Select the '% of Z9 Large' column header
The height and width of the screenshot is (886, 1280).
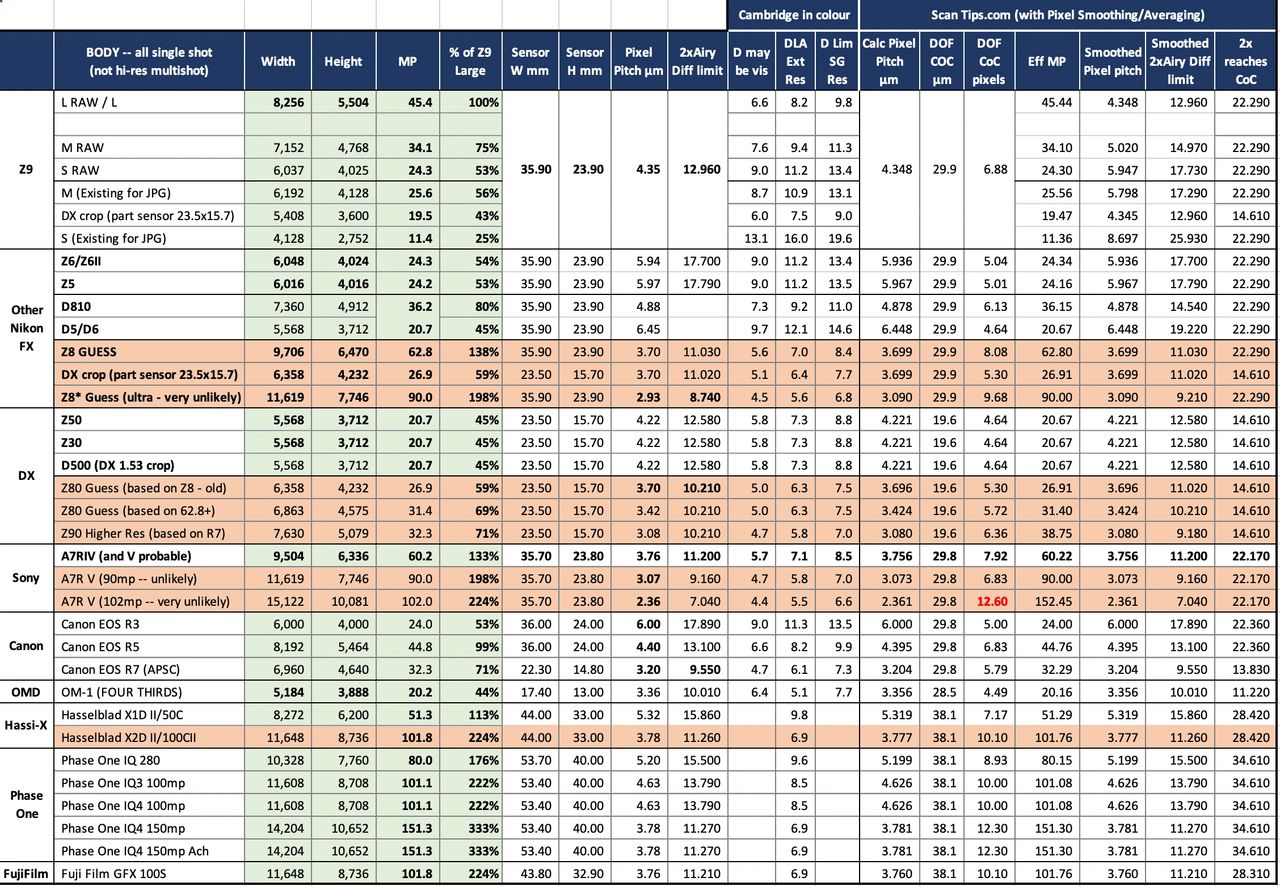[x=470, y=61]
